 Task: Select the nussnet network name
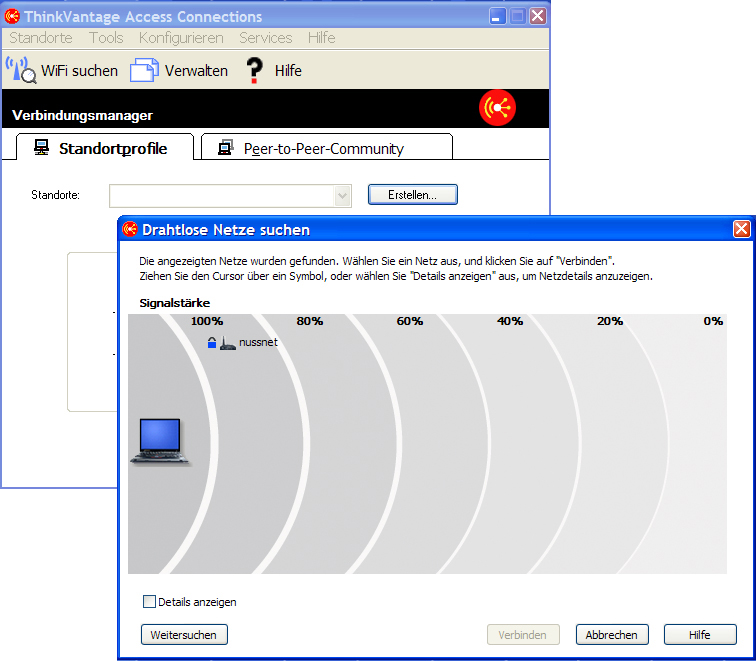(x=258, y=342)
